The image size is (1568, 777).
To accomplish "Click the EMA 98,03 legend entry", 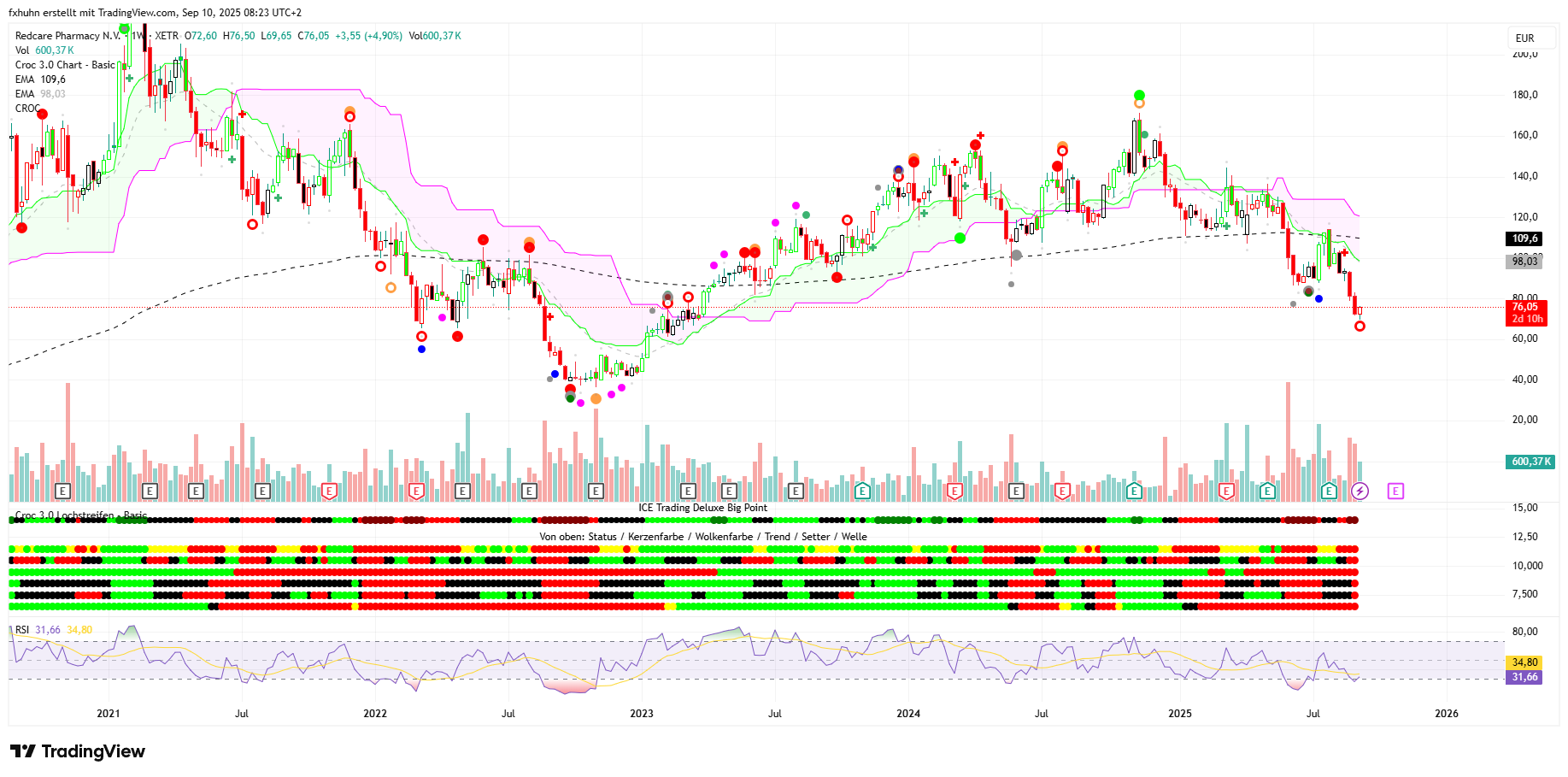I will (40, 94).
